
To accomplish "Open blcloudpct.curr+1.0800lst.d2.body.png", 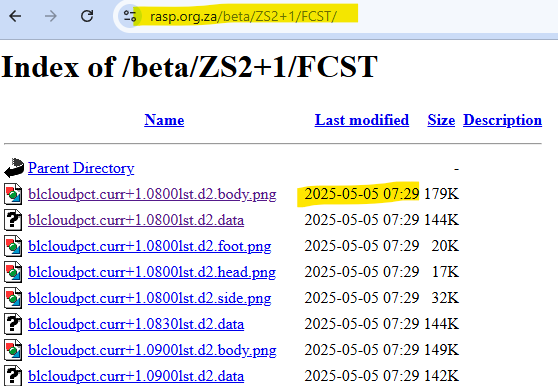I will pos(152,194).
